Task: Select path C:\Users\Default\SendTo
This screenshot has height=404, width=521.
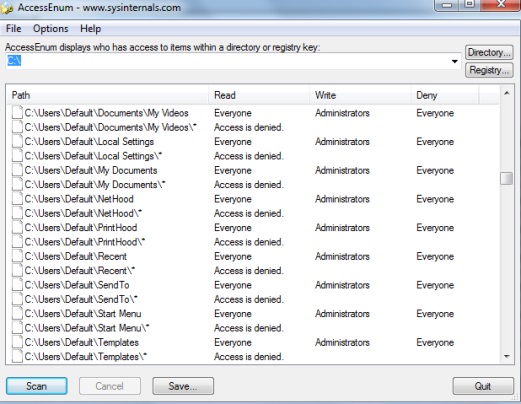Action: tap(77, 285)
